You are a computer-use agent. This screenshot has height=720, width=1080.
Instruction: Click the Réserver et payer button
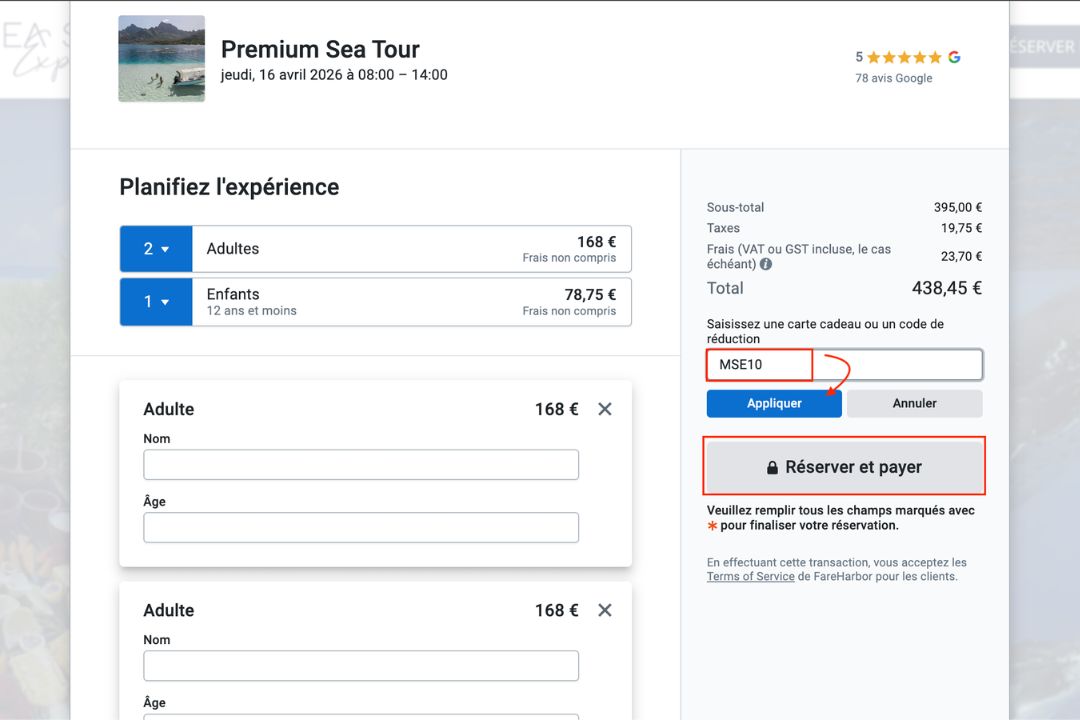point(844,467)
